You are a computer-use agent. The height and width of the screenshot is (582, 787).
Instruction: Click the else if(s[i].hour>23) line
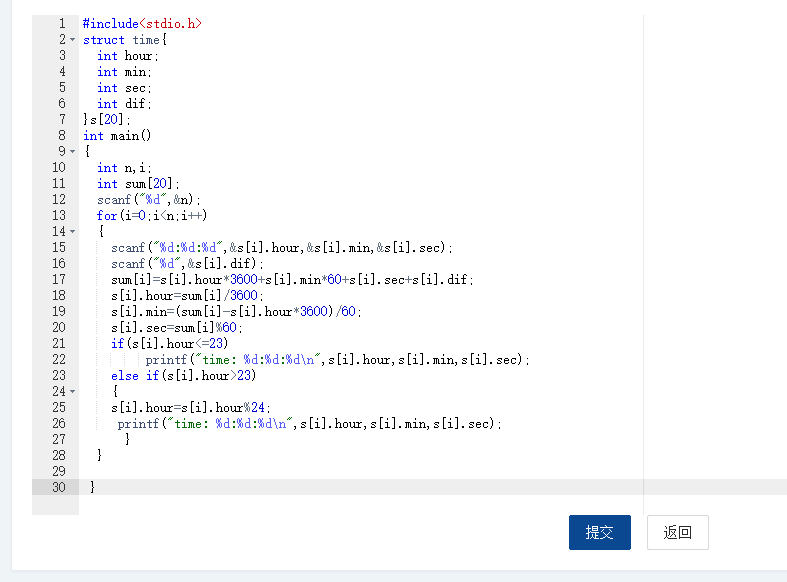pos(183,375)
